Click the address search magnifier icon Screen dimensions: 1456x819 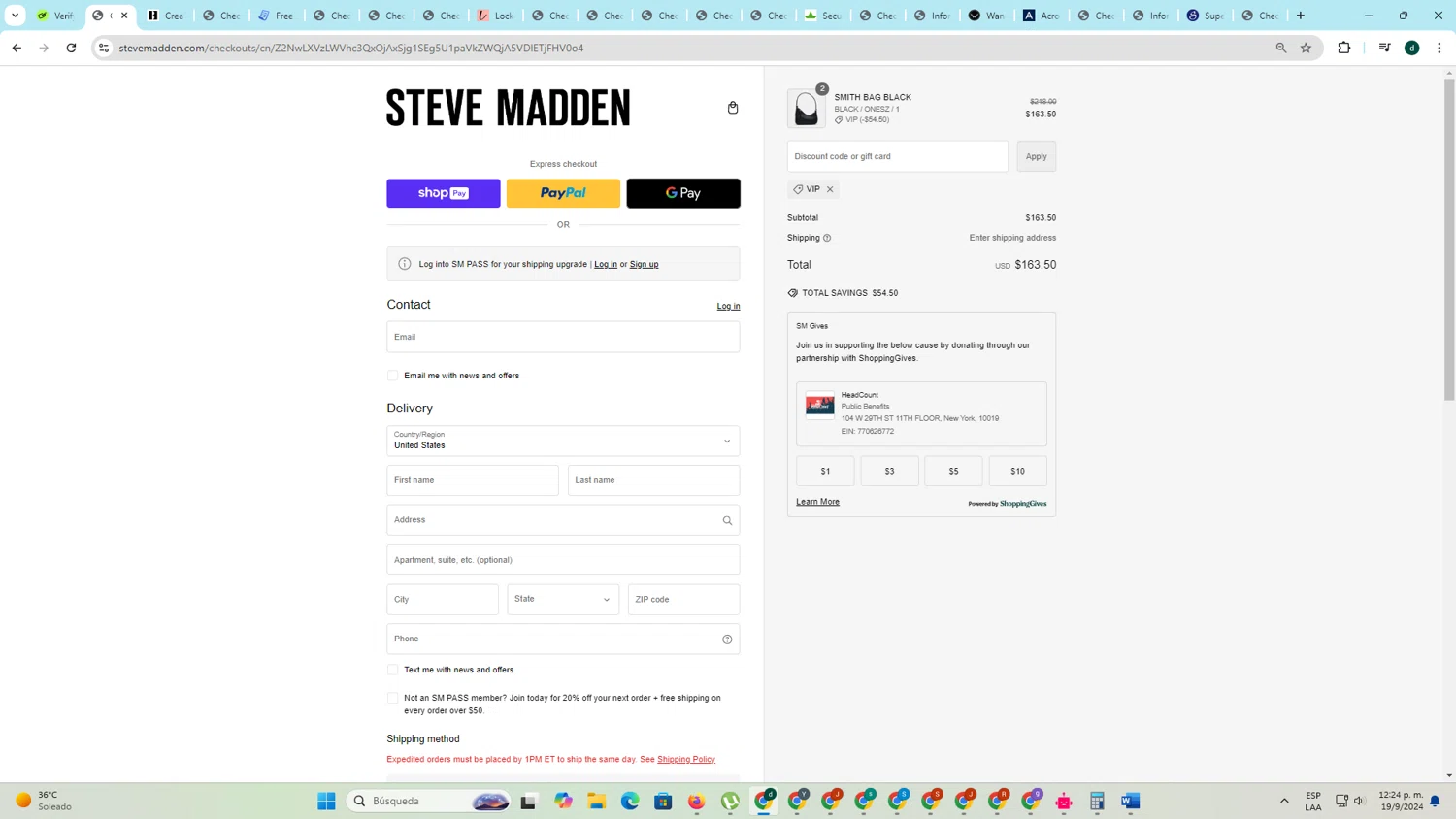727,520
